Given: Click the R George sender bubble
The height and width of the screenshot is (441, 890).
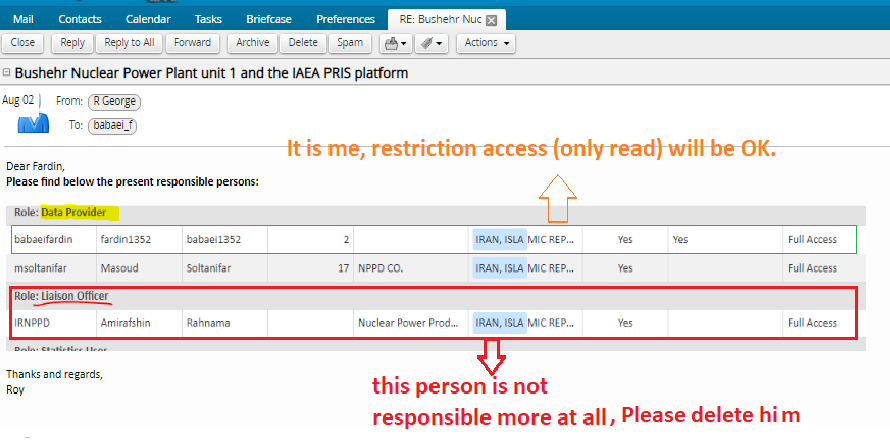Looking at the screenshot, I should (115, 102).
